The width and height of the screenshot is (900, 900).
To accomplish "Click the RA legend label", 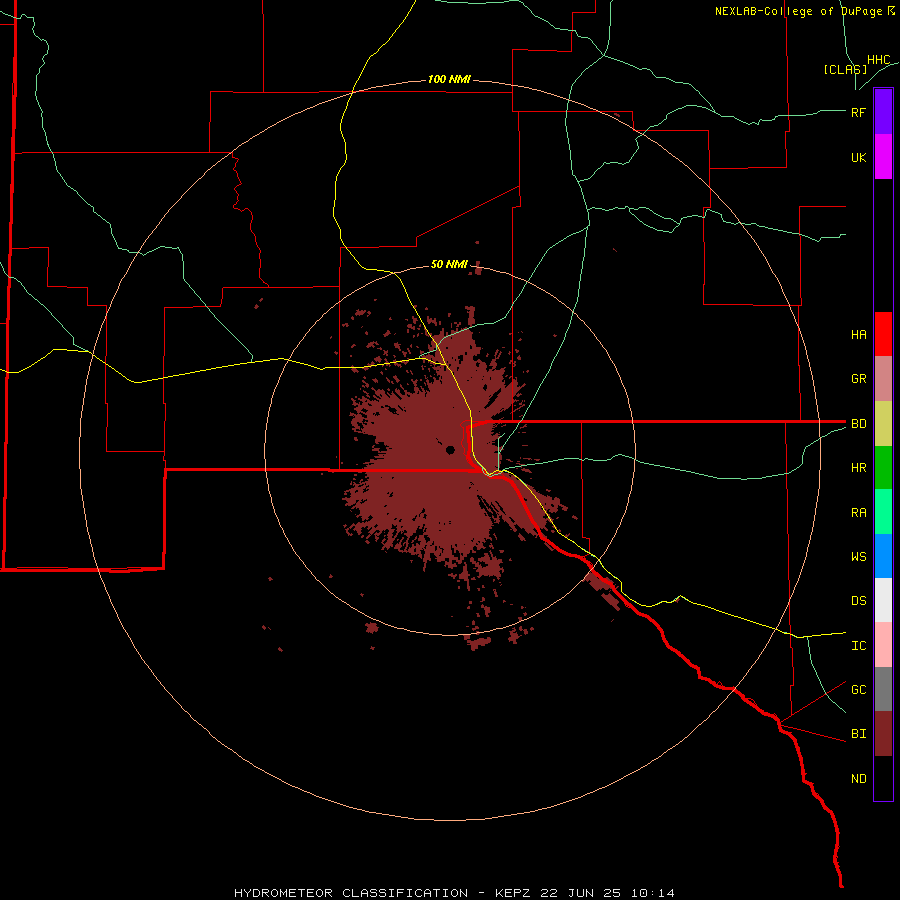I will [x=858, y=513].
